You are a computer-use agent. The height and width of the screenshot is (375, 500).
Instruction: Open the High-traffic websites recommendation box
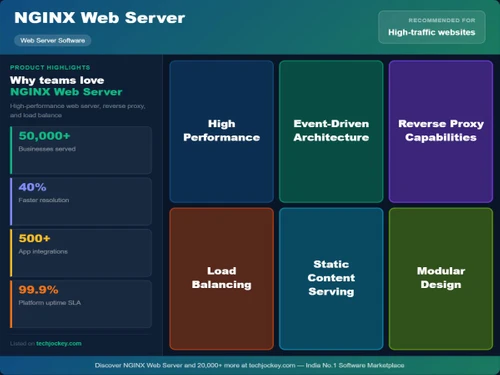432,27
